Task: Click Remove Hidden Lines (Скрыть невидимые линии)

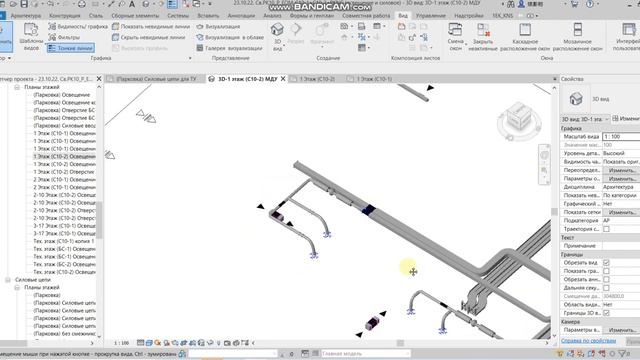Action: (148, 37)
